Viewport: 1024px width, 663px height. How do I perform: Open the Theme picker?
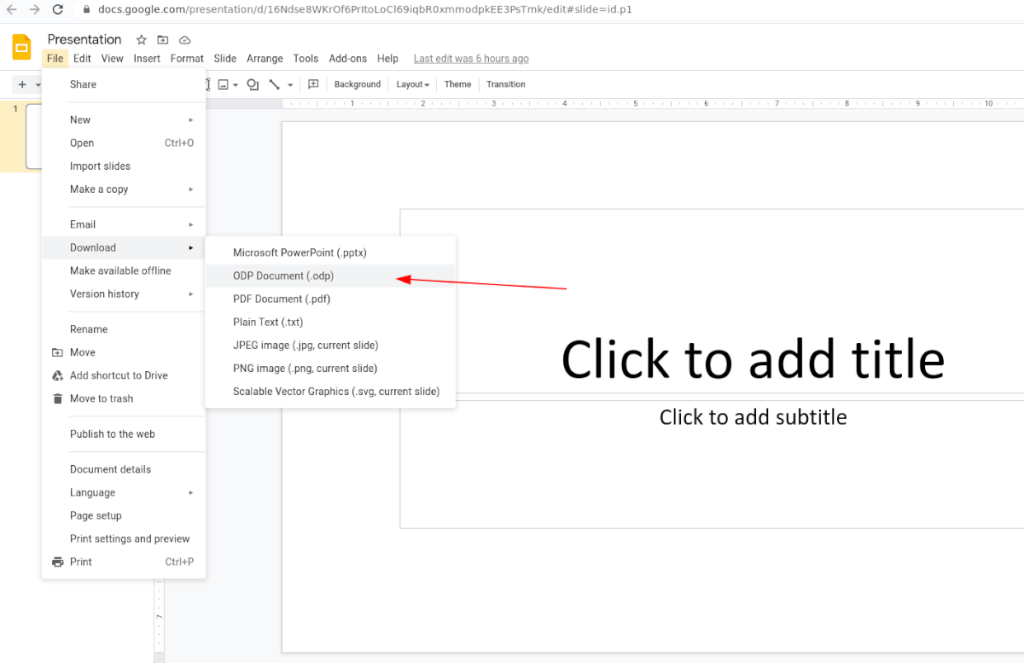457,84
